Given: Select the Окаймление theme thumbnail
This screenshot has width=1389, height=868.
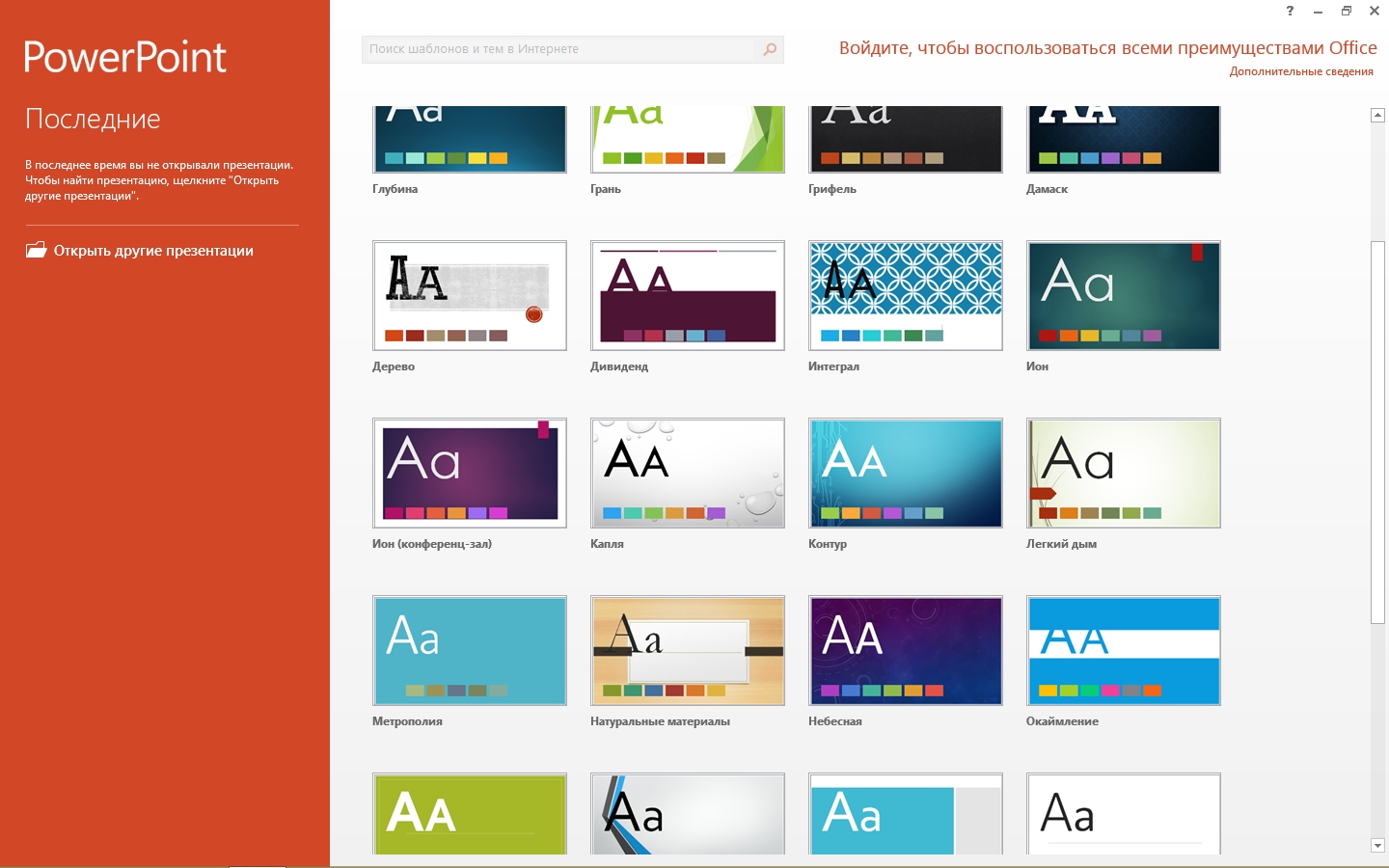Looking at the screenshot, I should point(1124,650).
